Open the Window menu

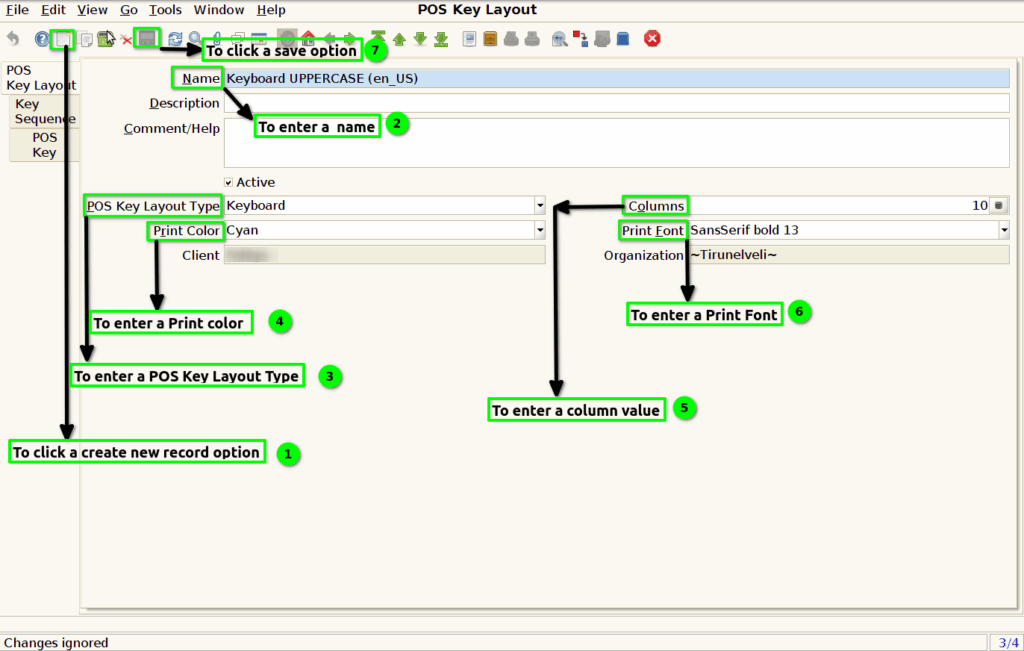pos(219,10)
